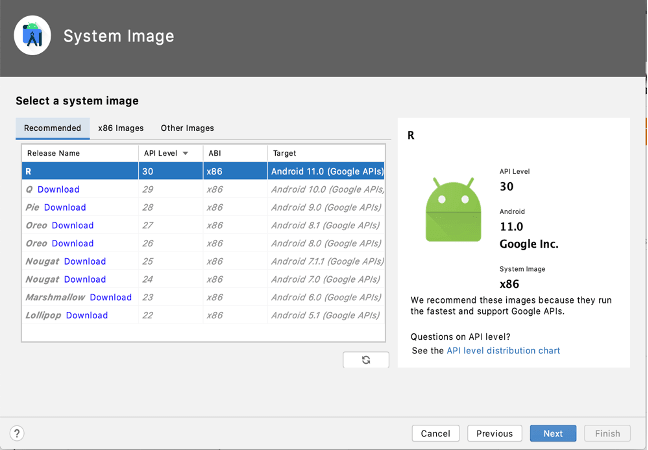Switch to the x86 Images tab
The width and height of the screenshot is (648, 450).
(120, 128)
